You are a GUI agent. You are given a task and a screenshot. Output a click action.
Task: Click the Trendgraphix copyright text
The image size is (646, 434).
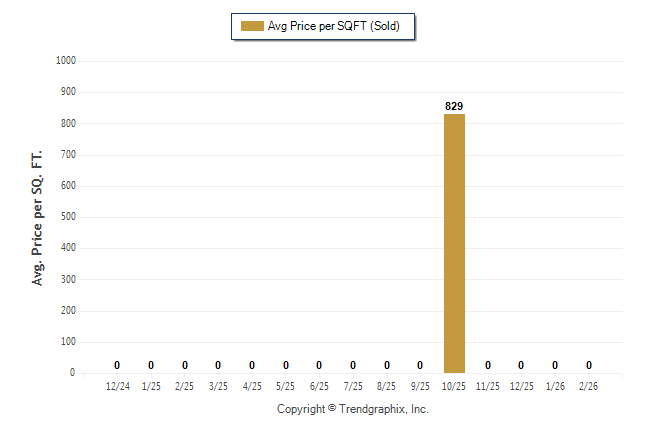pyautogui.click(x=352, y=409)
